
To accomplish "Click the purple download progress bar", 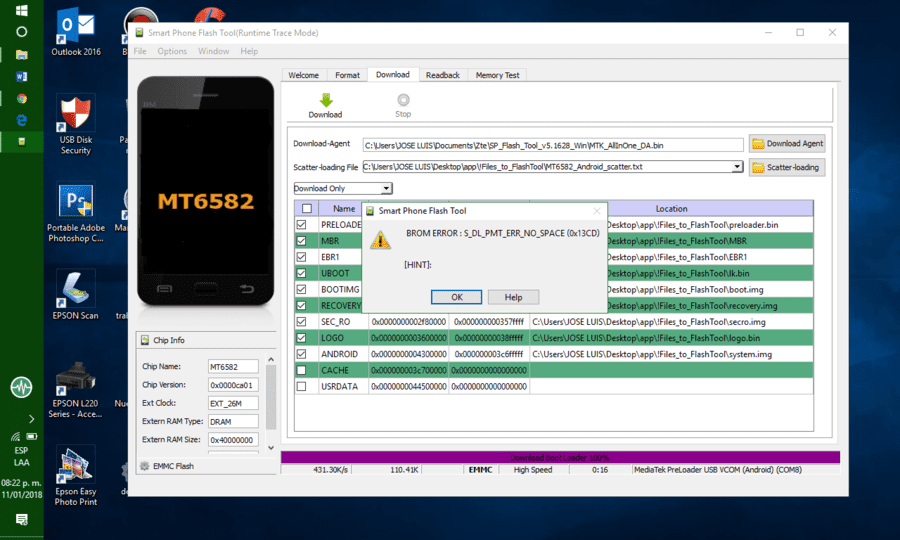I will 560,457.
